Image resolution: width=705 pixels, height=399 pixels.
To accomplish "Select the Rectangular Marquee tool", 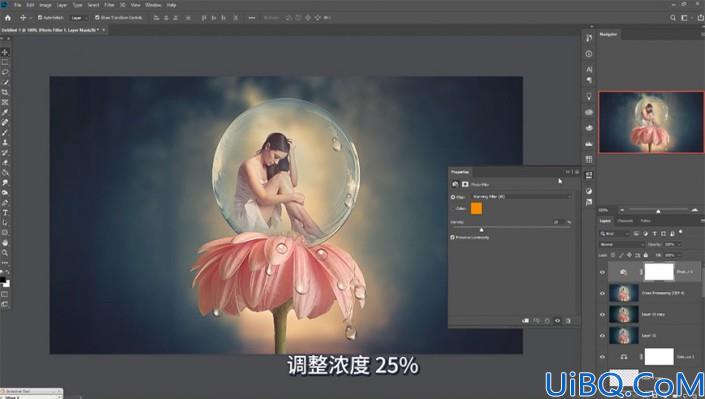I will (5, 62).
